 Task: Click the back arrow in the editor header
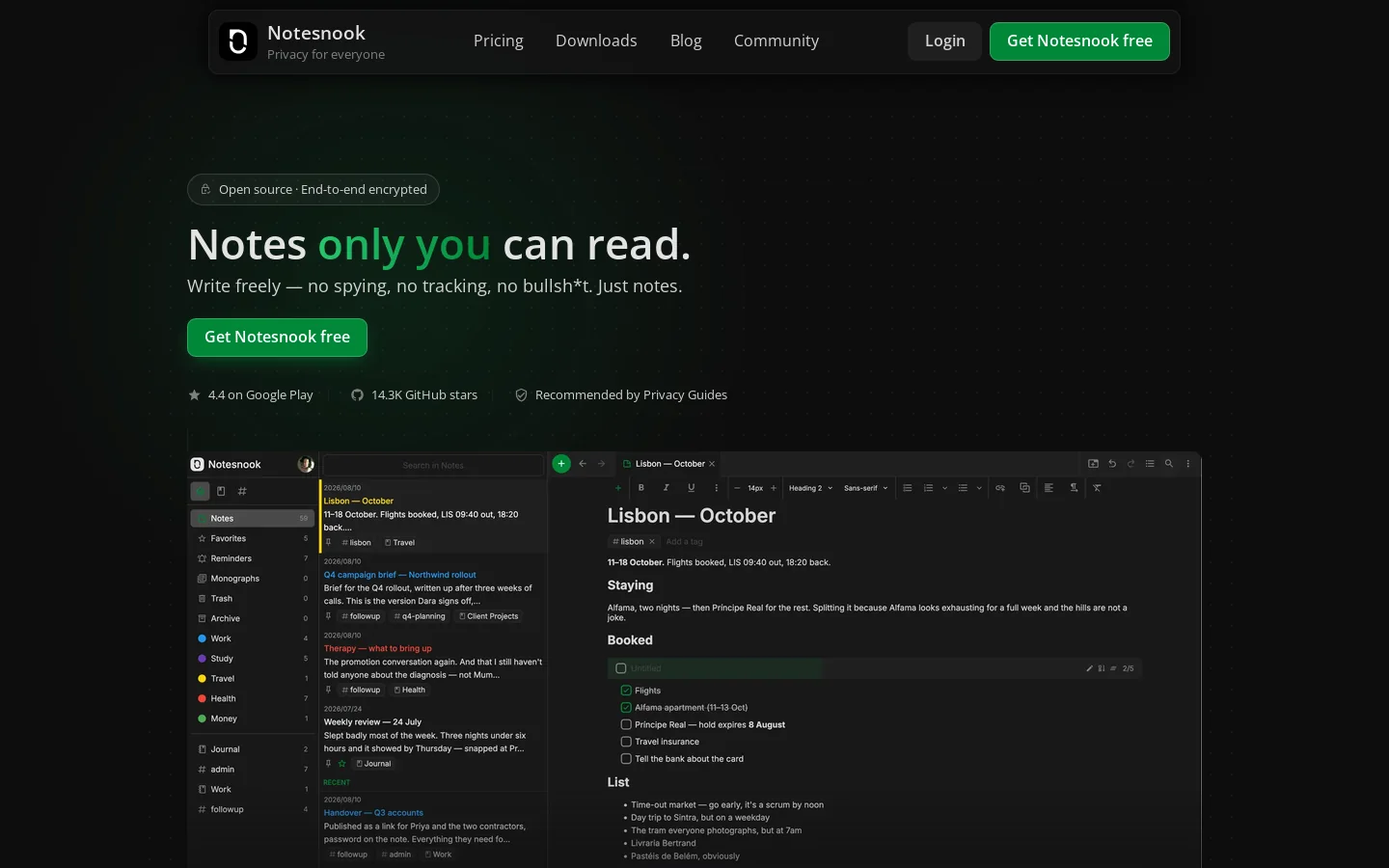583,464
